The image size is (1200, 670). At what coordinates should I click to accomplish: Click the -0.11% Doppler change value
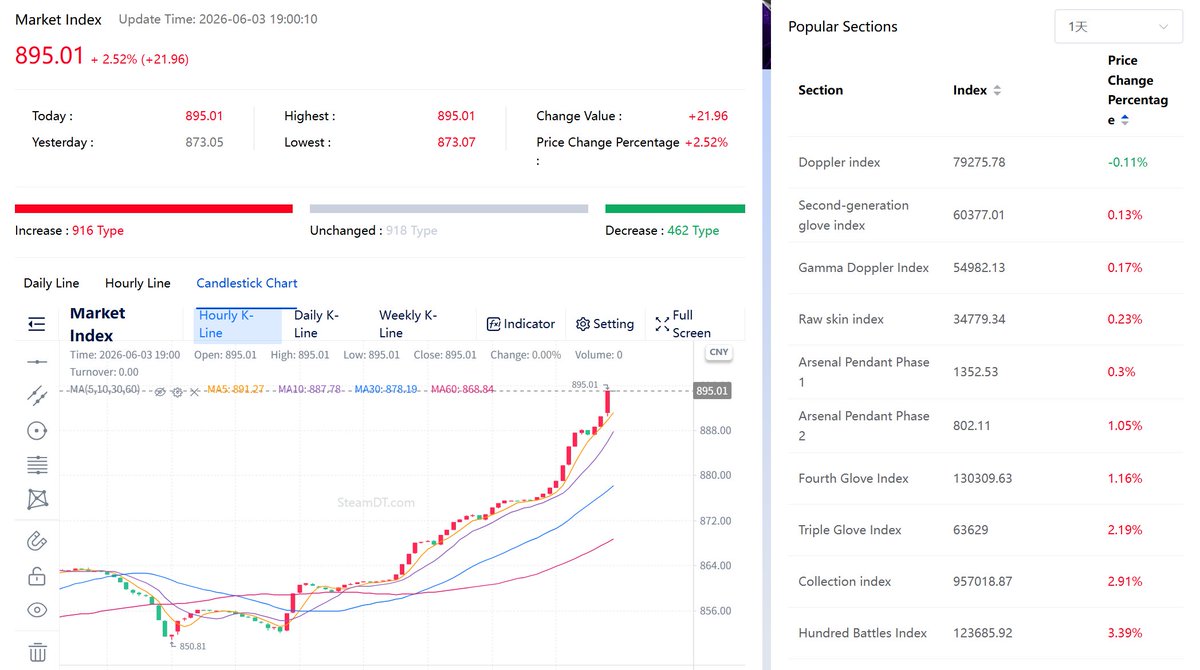1127,162
